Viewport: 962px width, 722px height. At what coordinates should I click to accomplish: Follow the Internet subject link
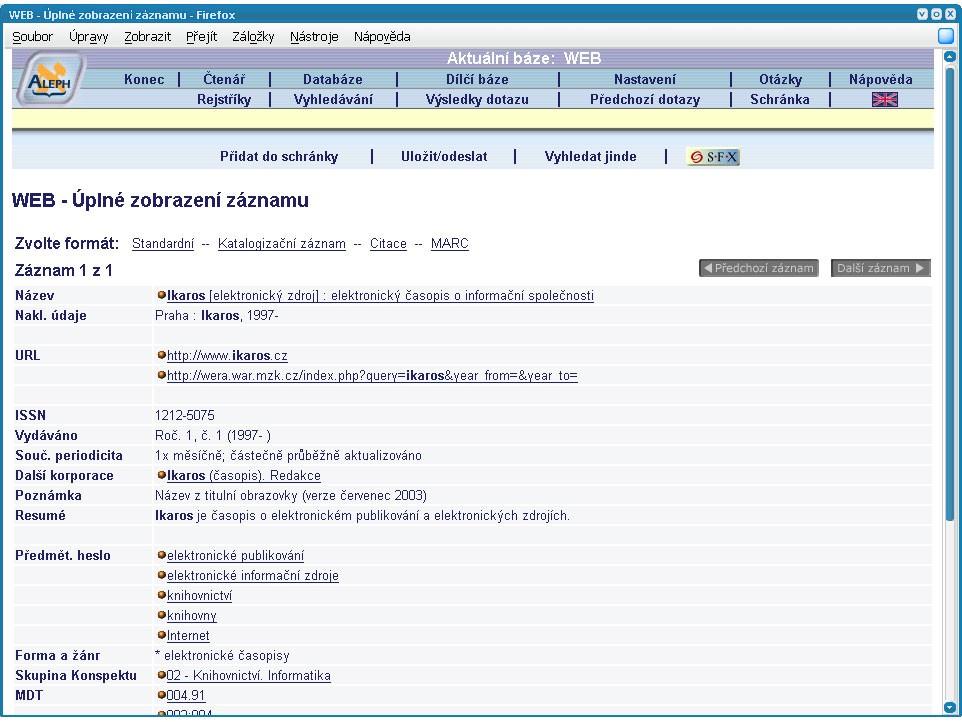pyautogui.click(x=188, y=636)
